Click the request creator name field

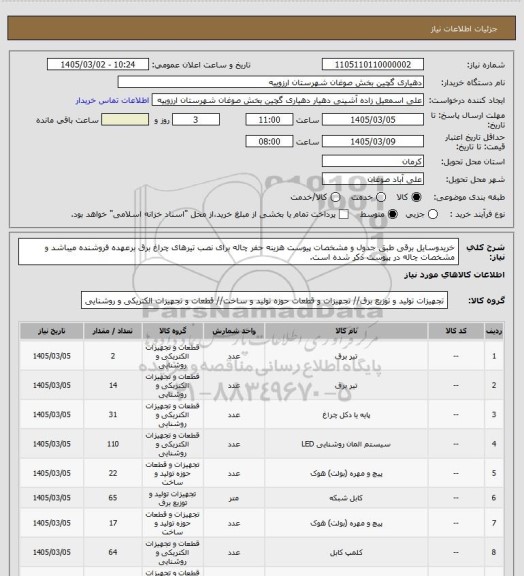coord(288,100)
